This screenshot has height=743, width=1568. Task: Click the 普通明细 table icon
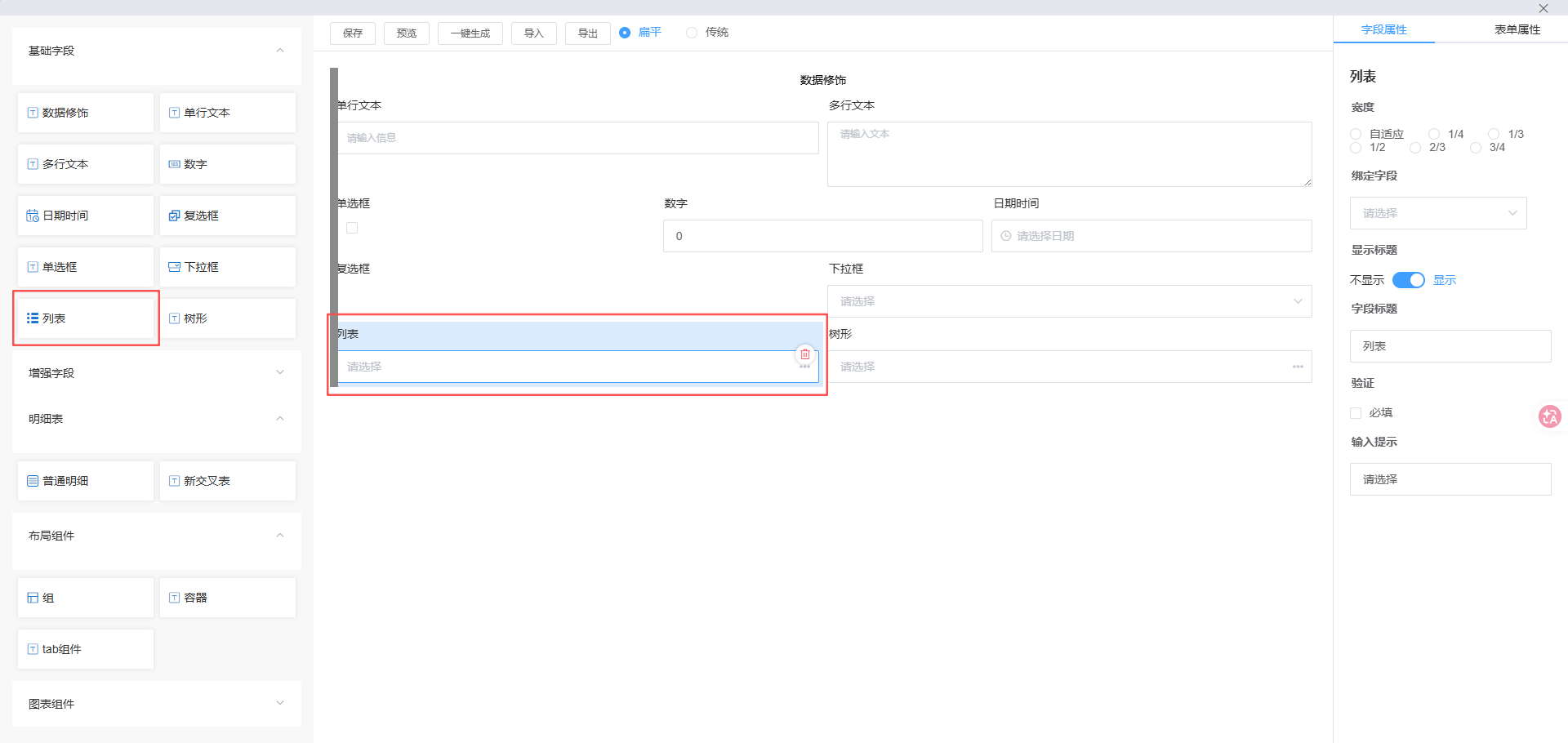point(33,481)
